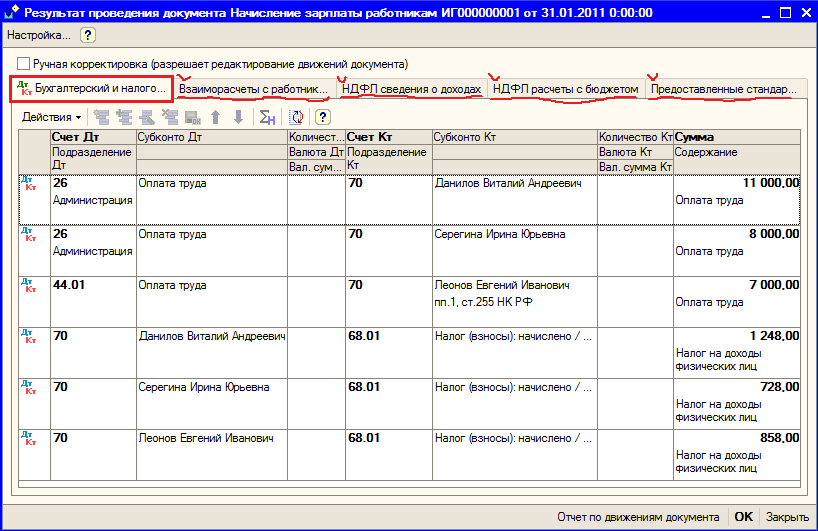
Task: Go to the Предоставленные стандартные tab
Action: click(723, 89)
